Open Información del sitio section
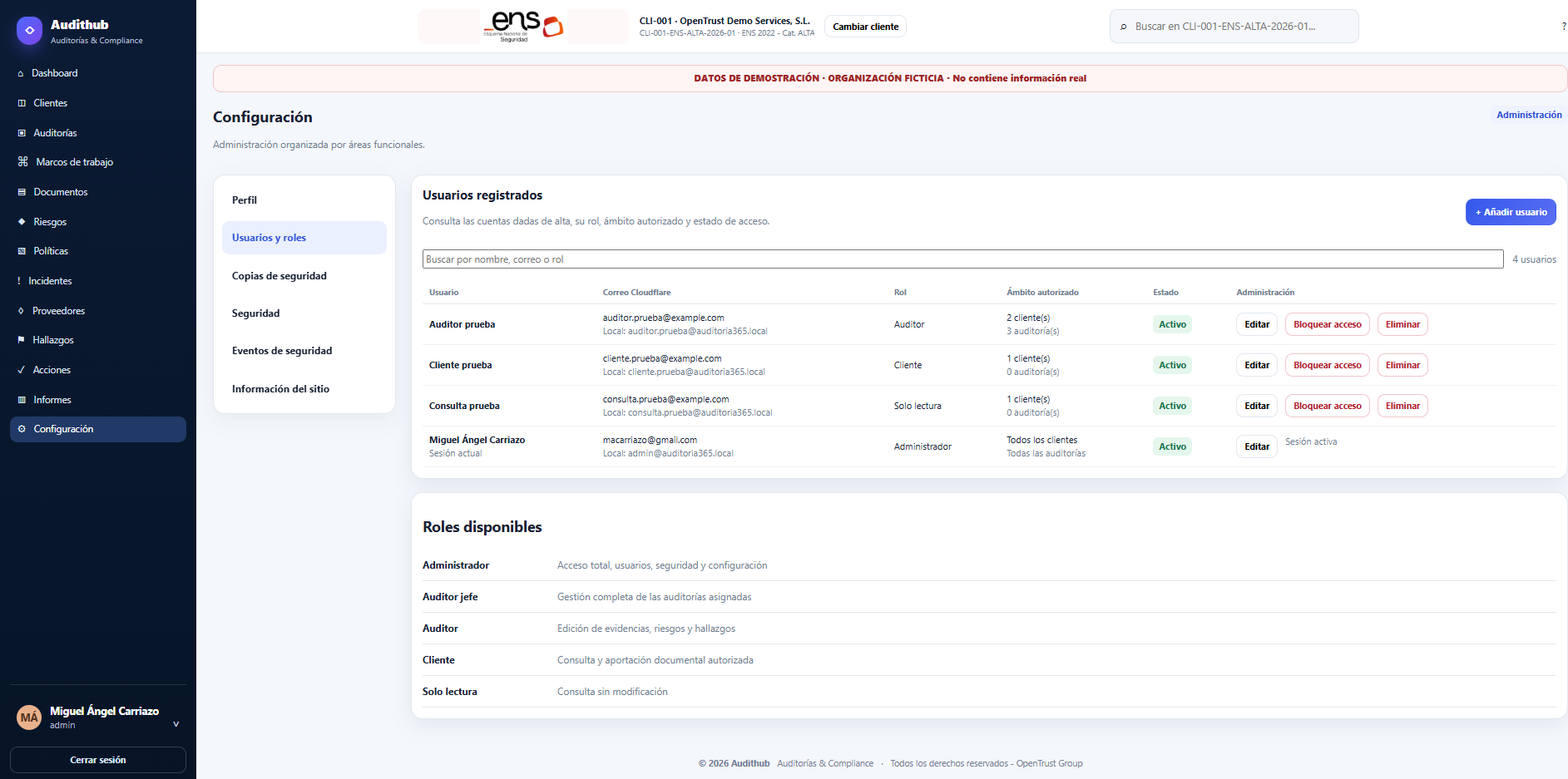 [x=304, y=389]
